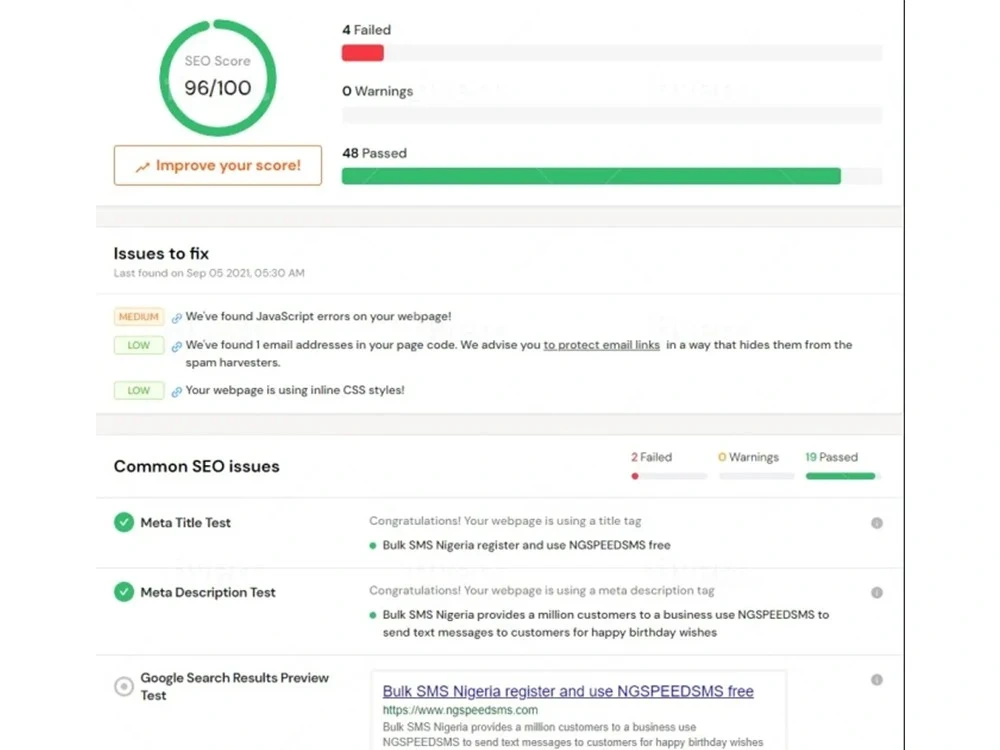
Task: Click the red 4 Failed progress bar
Action: coord(362,53)
